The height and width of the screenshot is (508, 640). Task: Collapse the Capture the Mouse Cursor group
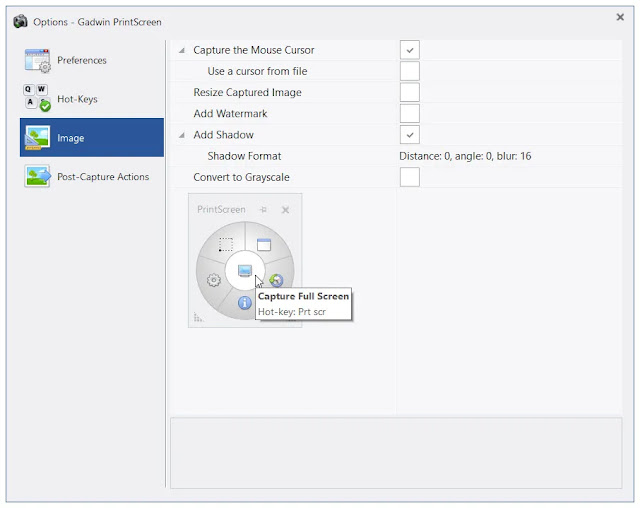click(x=182, y=50)
